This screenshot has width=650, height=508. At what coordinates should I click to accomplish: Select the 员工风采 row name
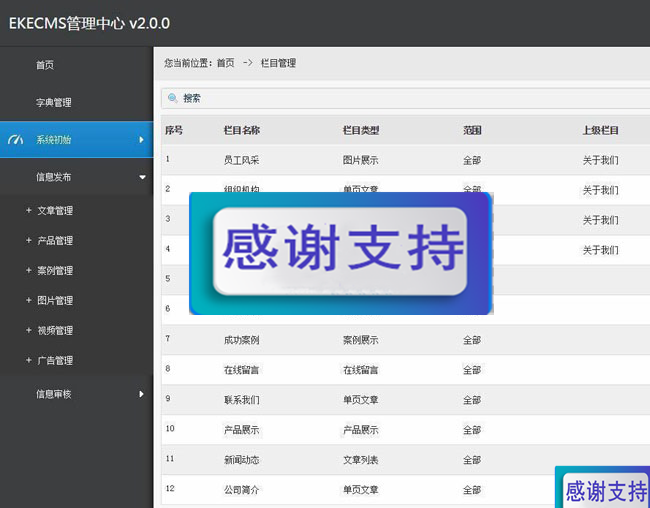click(242, 160)
